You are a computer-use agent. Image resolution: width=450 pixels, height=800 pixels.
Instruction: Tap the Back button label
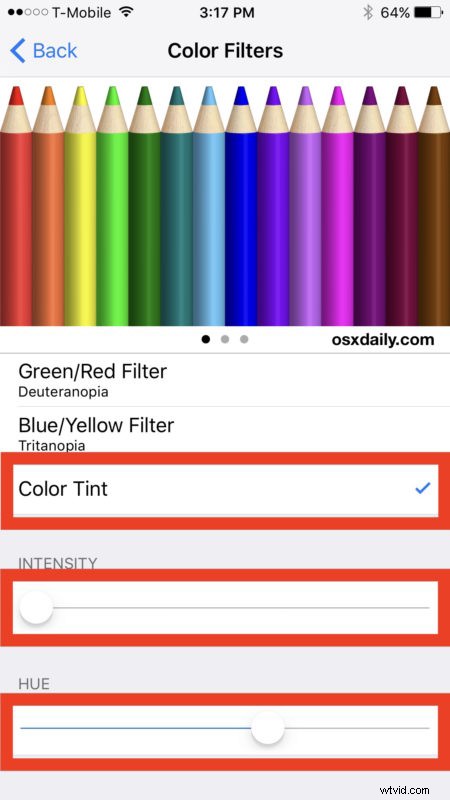(x=55, y=51)
